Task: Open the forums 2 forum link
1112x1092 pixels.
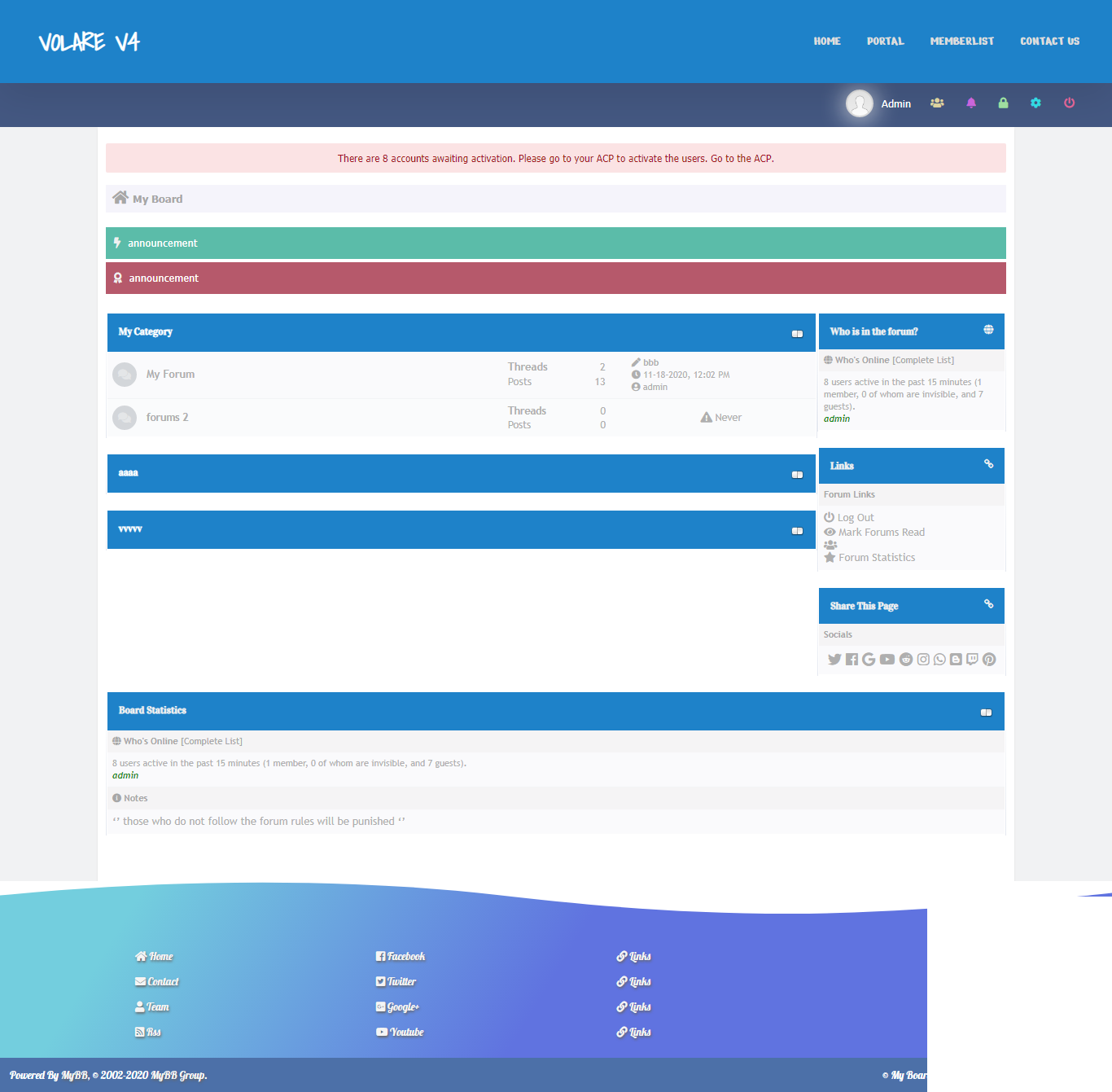Action: tap(167, 418)
